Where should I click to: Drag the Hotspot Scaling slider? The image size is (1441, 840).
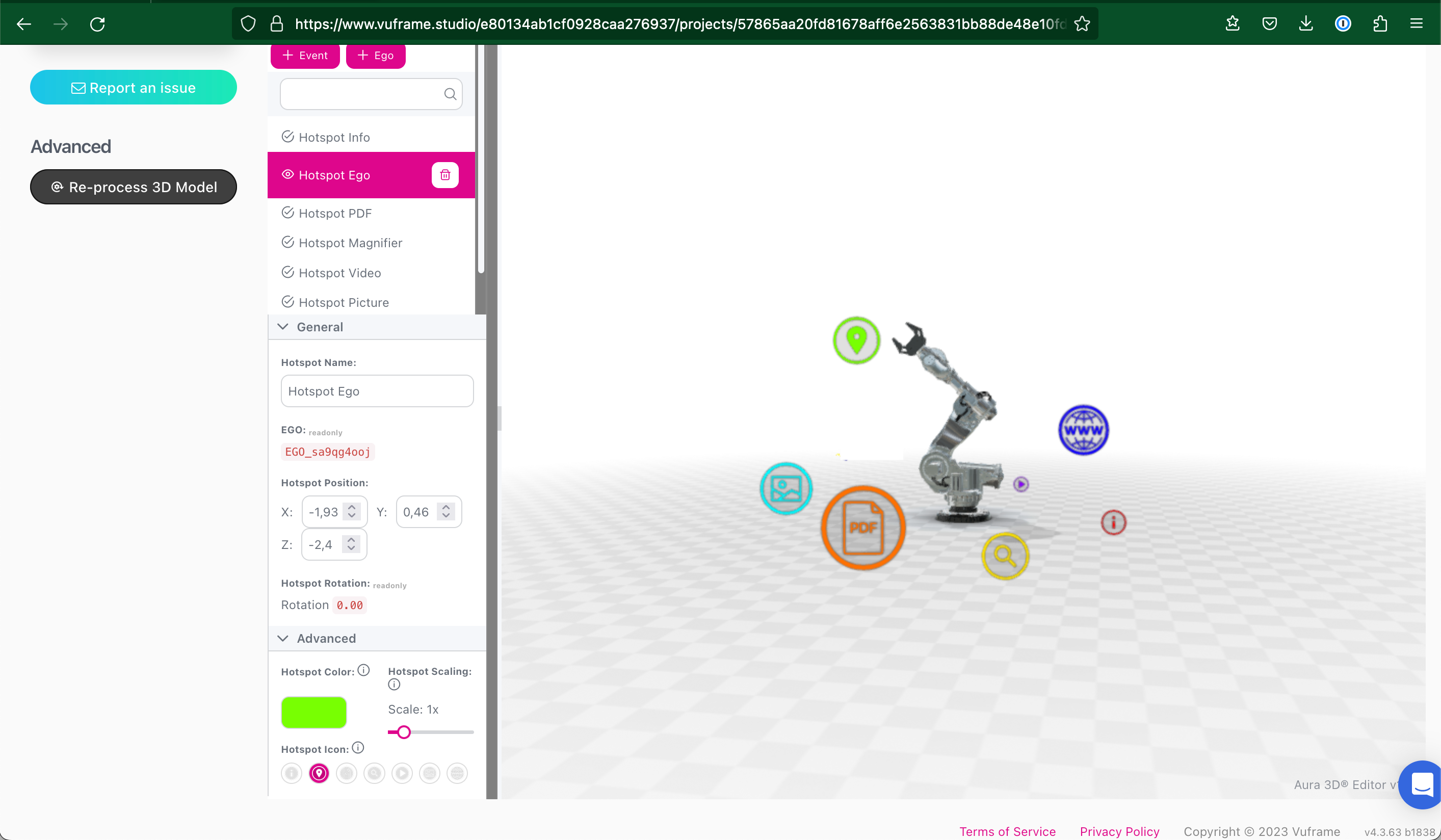(404, 732)
